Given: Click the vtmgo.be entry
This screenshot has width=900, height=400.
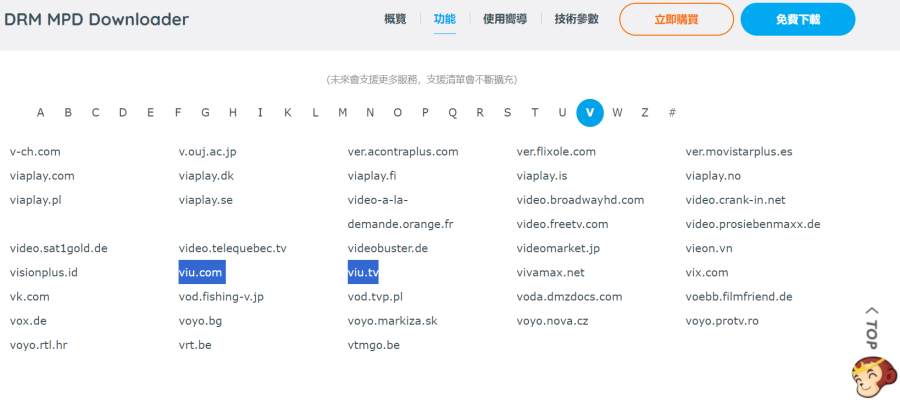Looking at the screenshot, I should (374, 345).
